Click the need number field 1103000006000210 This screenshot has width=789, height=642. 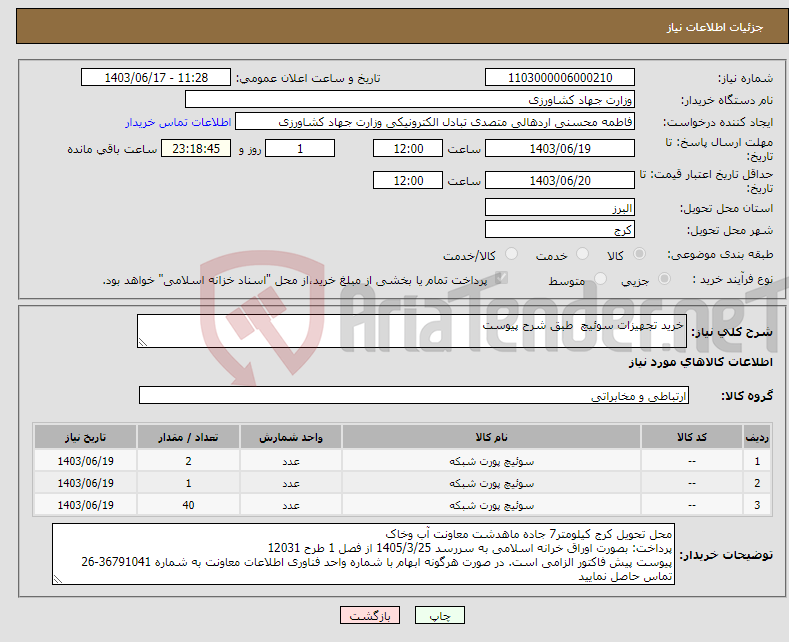pyautogui.click(x=560, y=77)
